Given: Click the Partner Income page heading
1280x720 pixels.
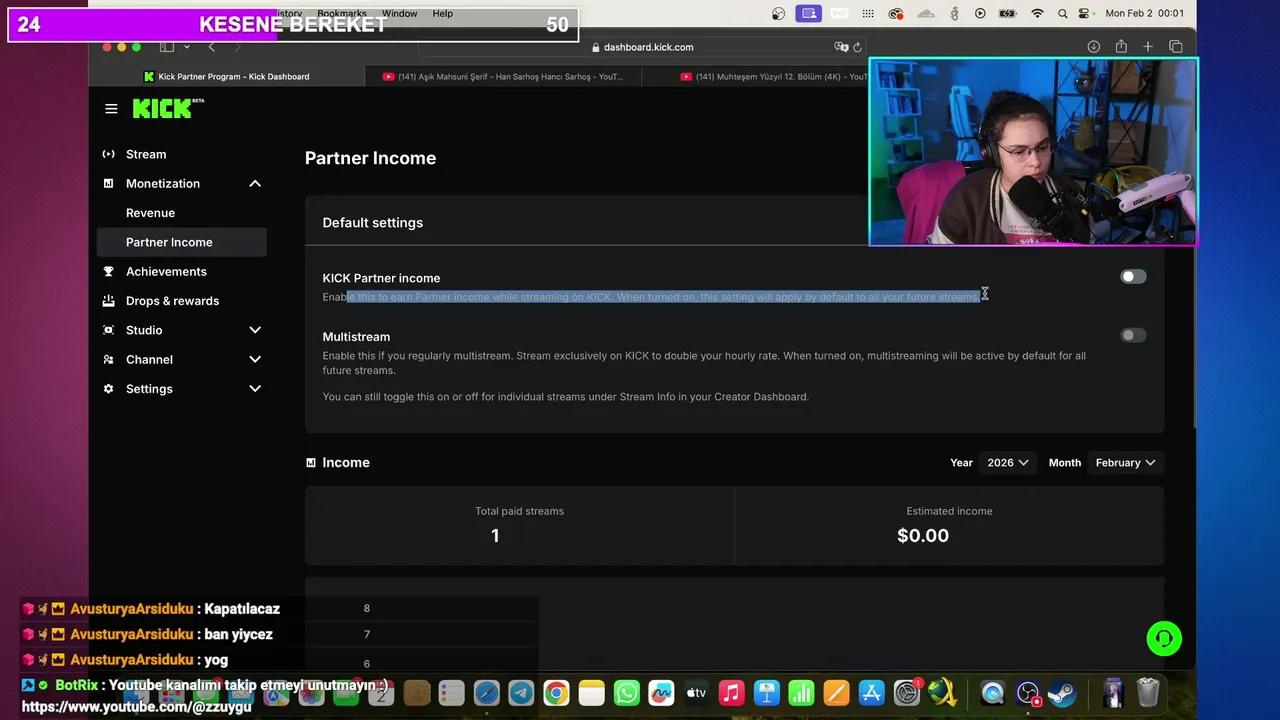Looking at the screenshot, I should [370, 158].
